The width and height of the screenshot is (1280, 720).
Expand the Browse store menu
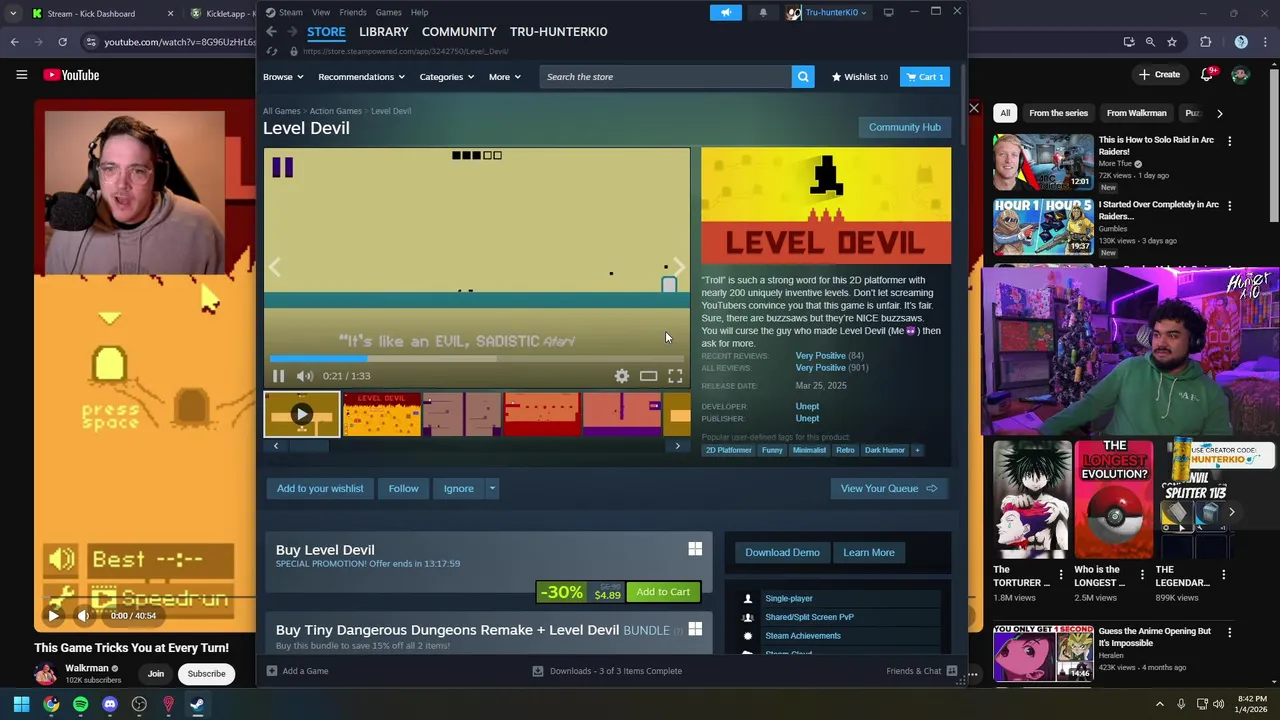click(x=282, y=77)
